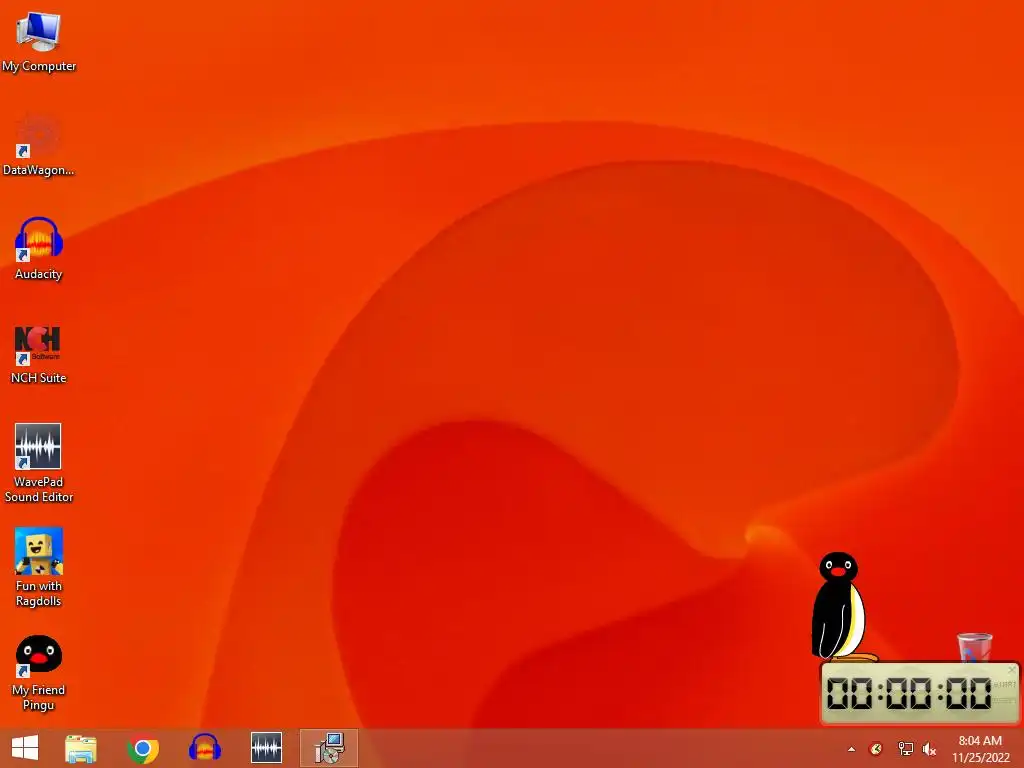Select the Recycle Bin icon behind the timer
This screenshot has height=768, width=1024.
point(974,647)
